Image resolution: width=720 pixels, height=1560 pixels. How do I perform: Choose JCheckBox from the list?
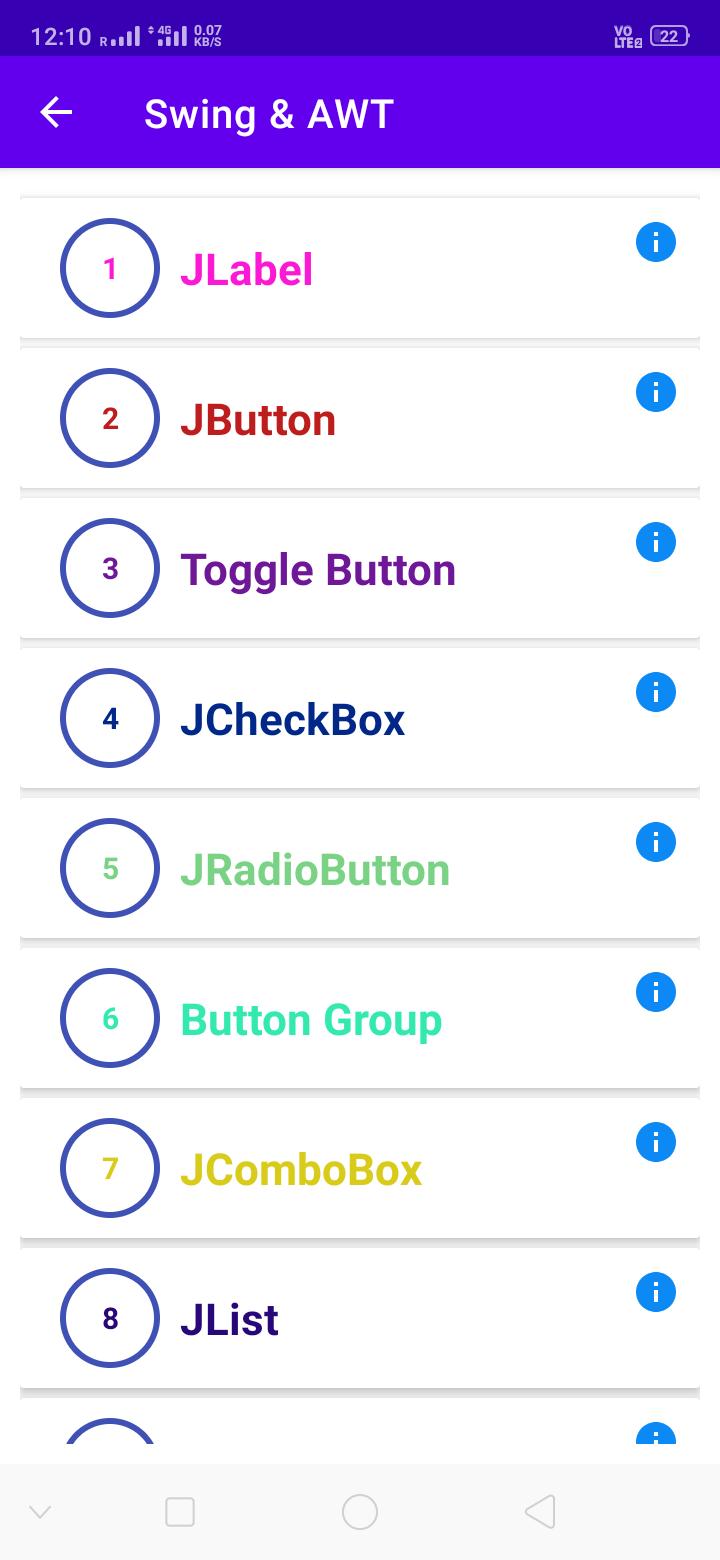point(360,718)
